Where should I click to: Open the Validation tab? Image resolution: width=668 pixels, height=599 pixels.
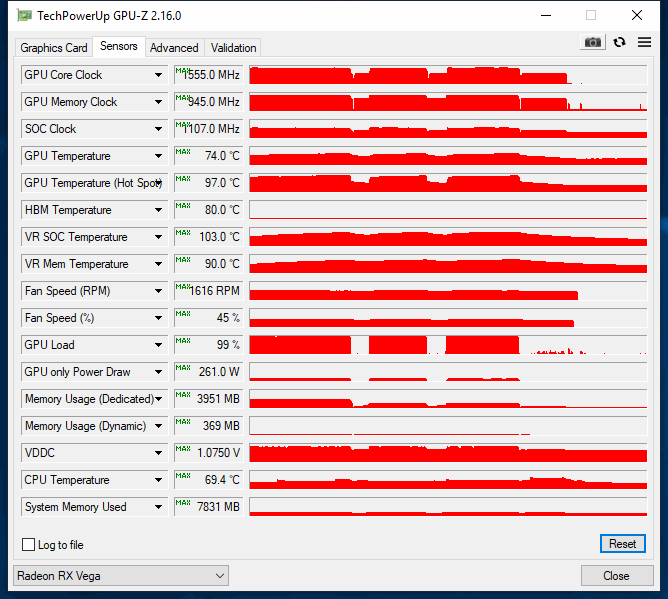(x=233, y=48)
